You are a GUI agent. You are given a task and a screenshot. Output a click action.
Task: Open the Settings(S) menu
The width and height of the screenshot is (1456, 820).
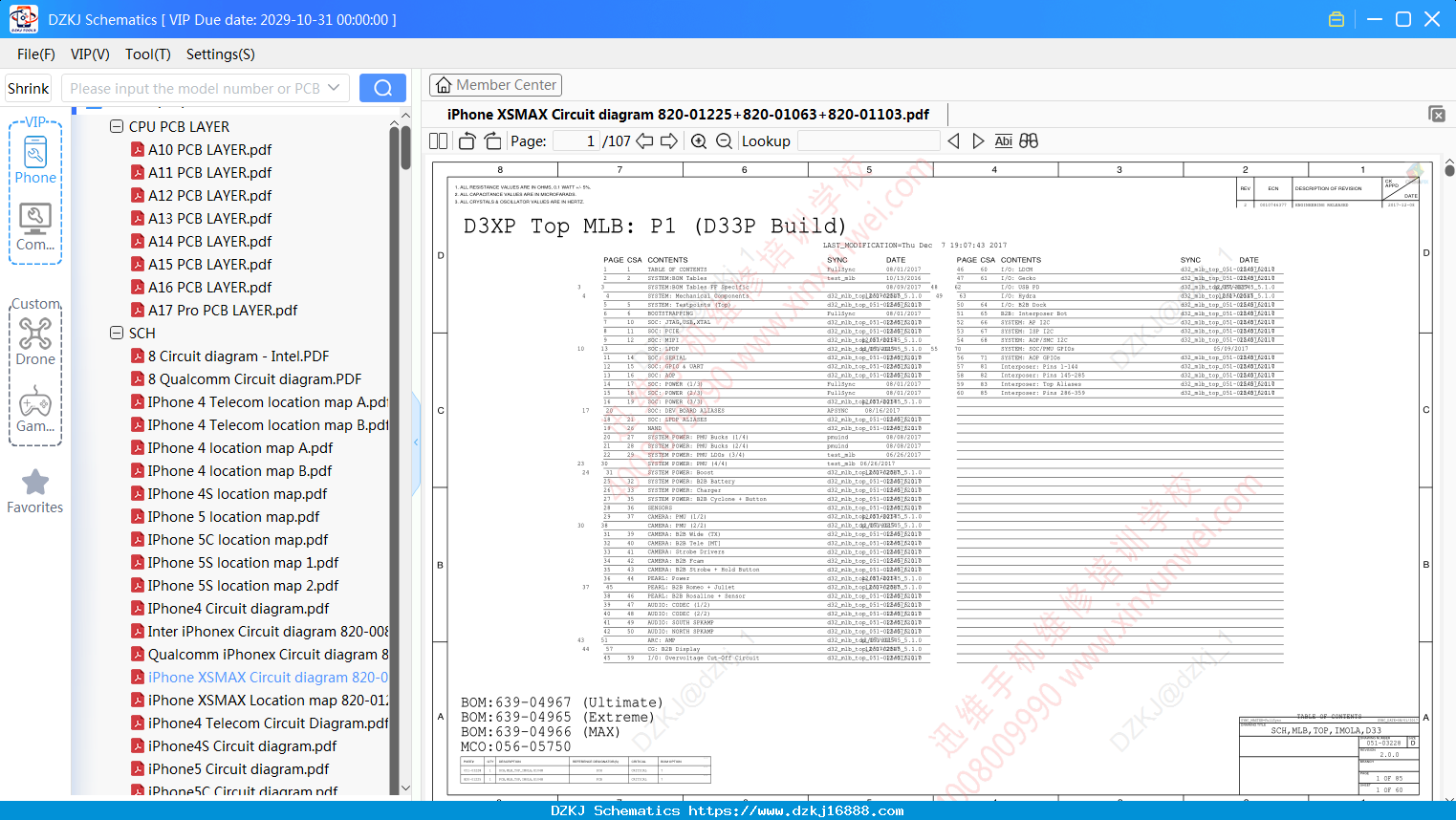[221, 54]
